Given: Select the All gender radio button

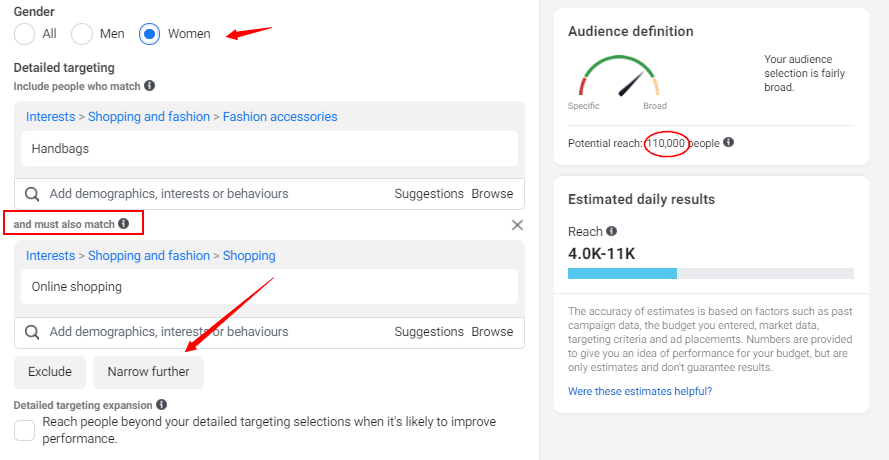Looking at the screenshot, I should coord(25,34).
